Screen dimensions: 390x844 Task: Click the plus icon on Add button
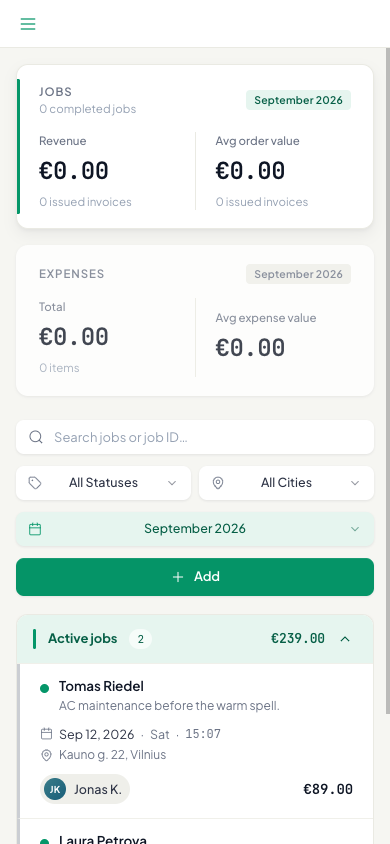coord(178,576)
